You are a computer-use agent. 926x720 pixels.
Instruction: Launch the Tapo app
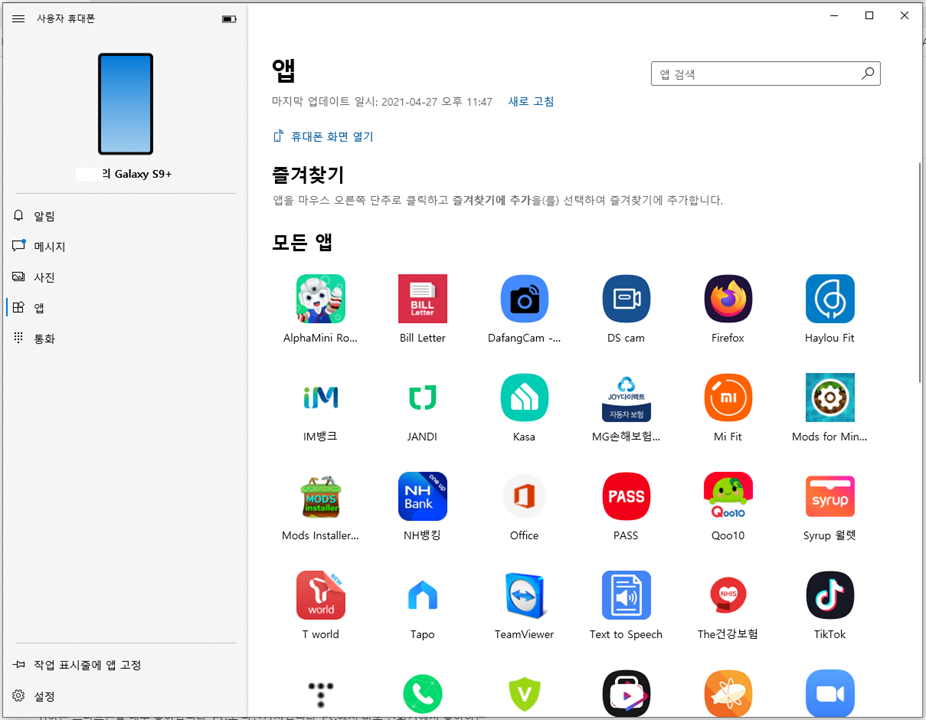(422, 595)
